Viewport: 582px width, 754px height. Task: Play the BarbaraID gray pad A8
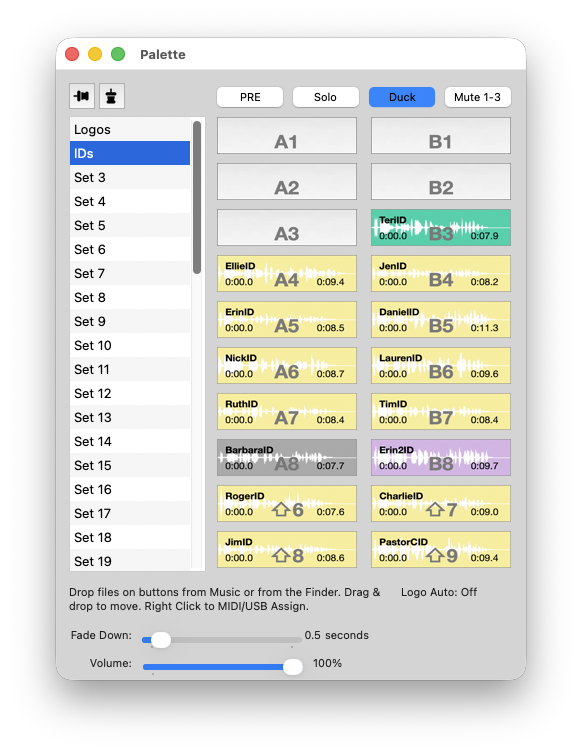[287, 457]
